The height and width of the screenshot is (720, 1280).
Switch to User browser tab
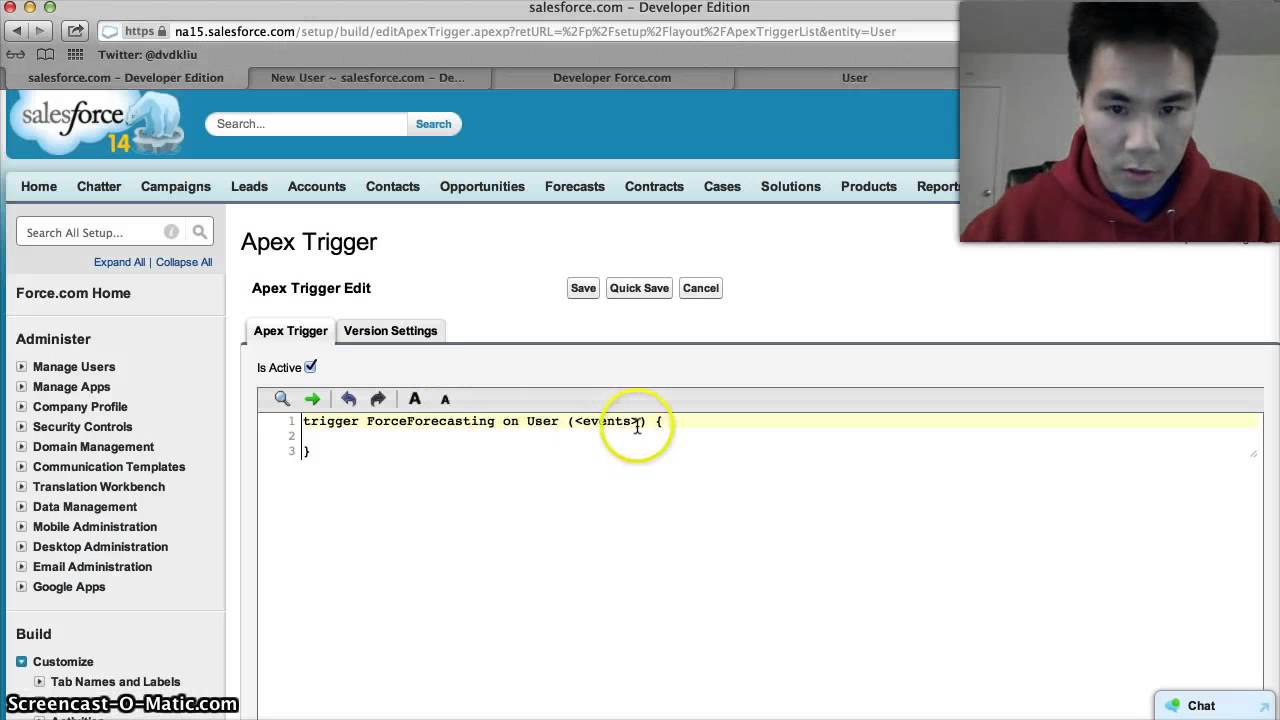pos(854,78)
